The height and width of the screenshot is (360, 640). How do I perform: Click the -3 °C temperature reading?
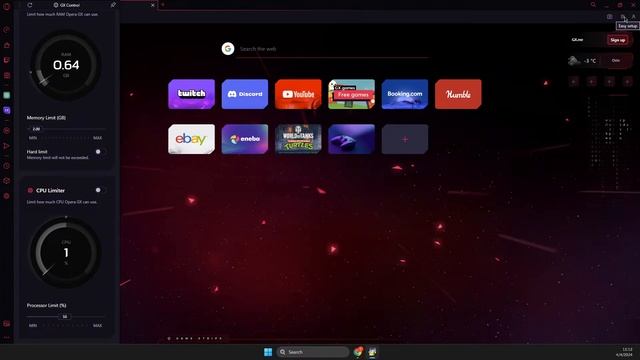[590, 61]
